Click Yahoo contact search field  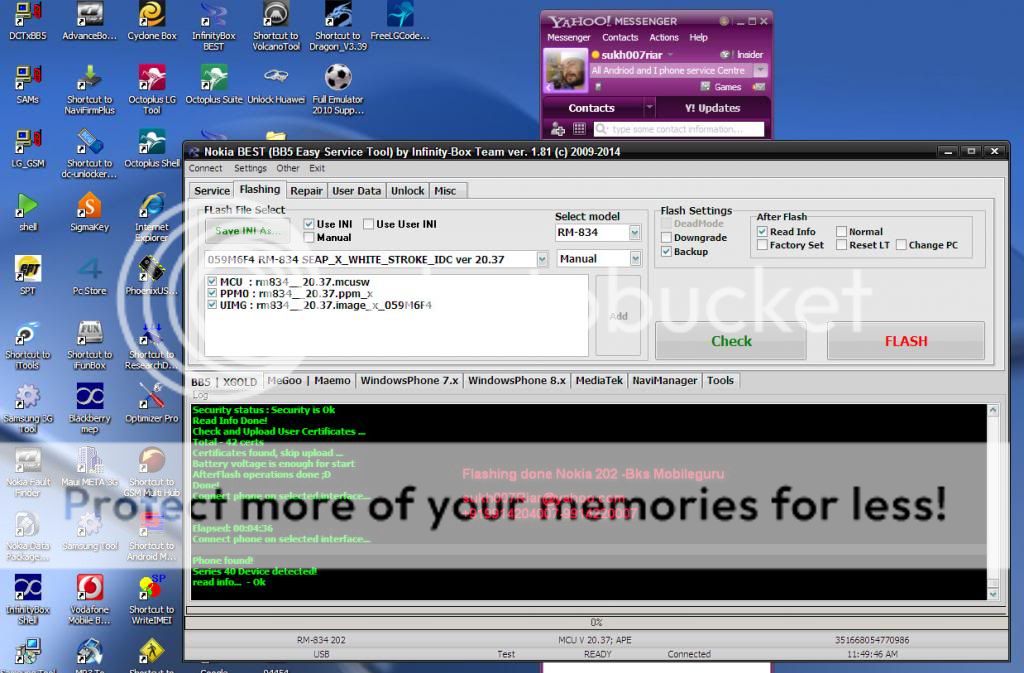tap(679, 129)
